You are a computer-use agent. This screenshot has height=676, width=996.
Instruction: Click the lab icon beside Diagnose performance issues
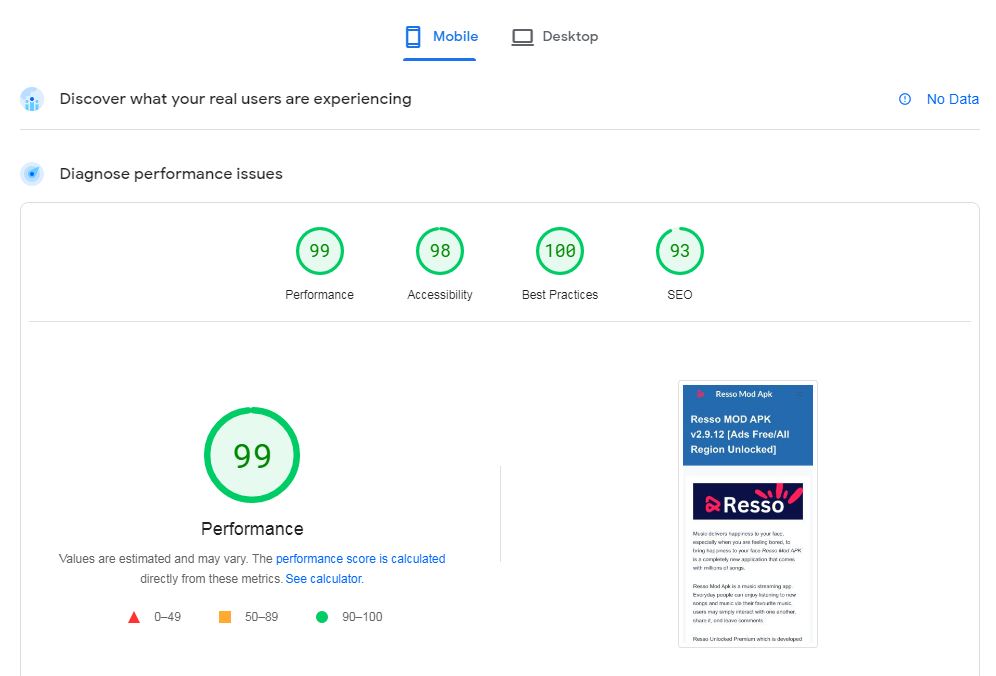coord(32,173)
